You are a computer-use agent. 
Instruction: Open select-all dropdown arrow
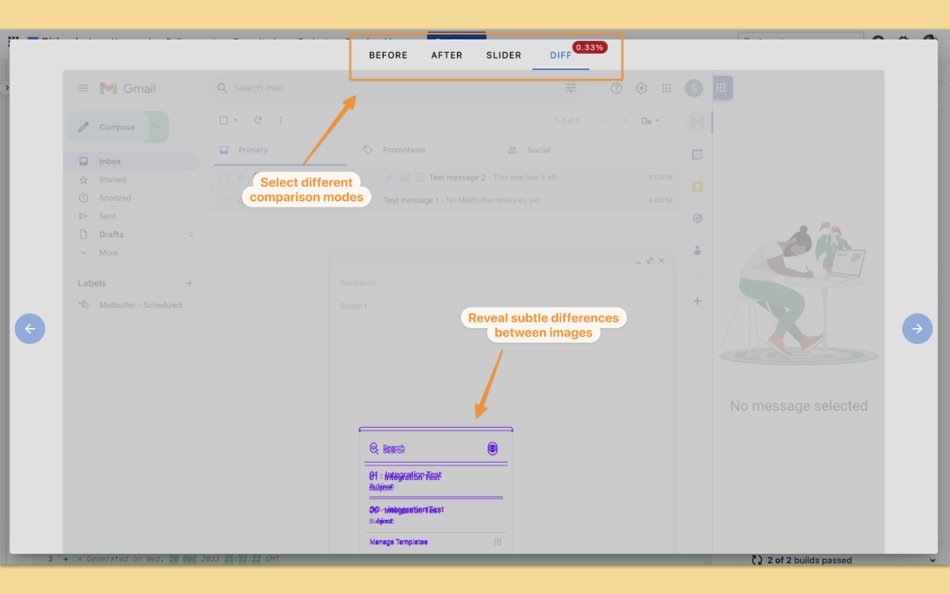(235, 120)
